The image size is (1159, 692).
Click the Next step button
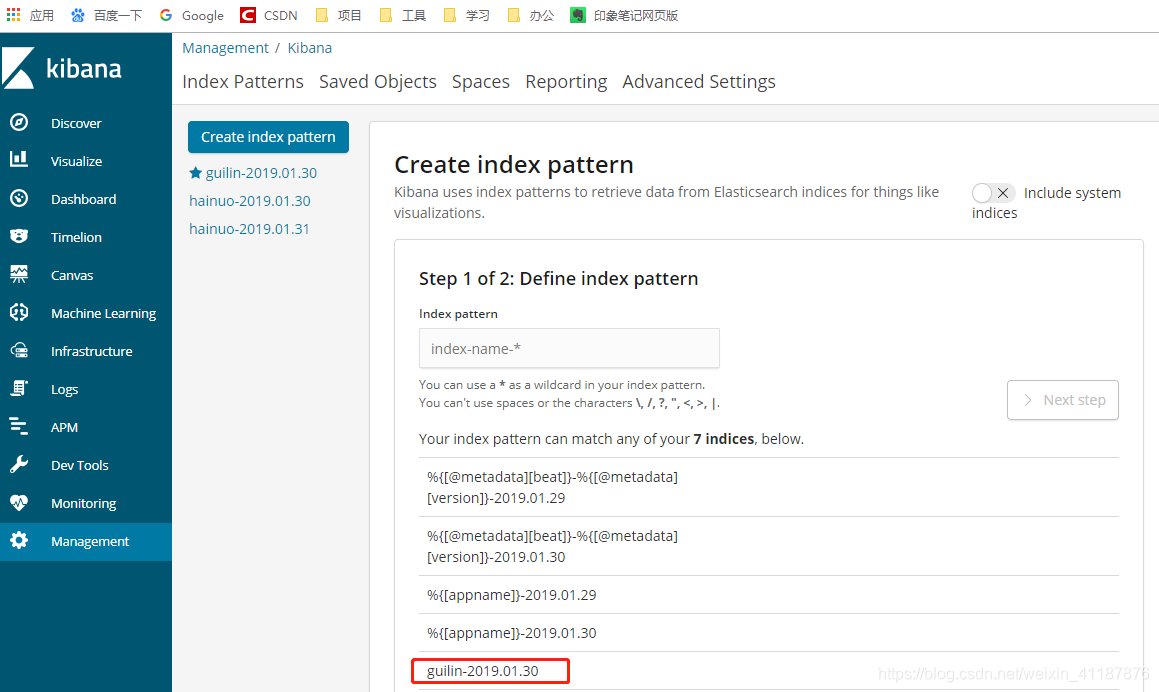1062,400
